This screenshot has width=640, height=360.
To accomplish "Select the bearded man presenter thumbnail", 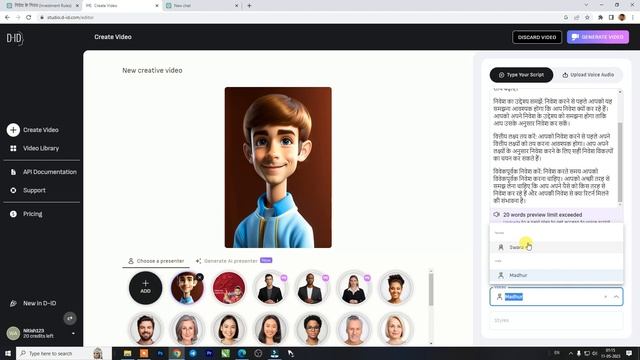I will tap(145, 329).
